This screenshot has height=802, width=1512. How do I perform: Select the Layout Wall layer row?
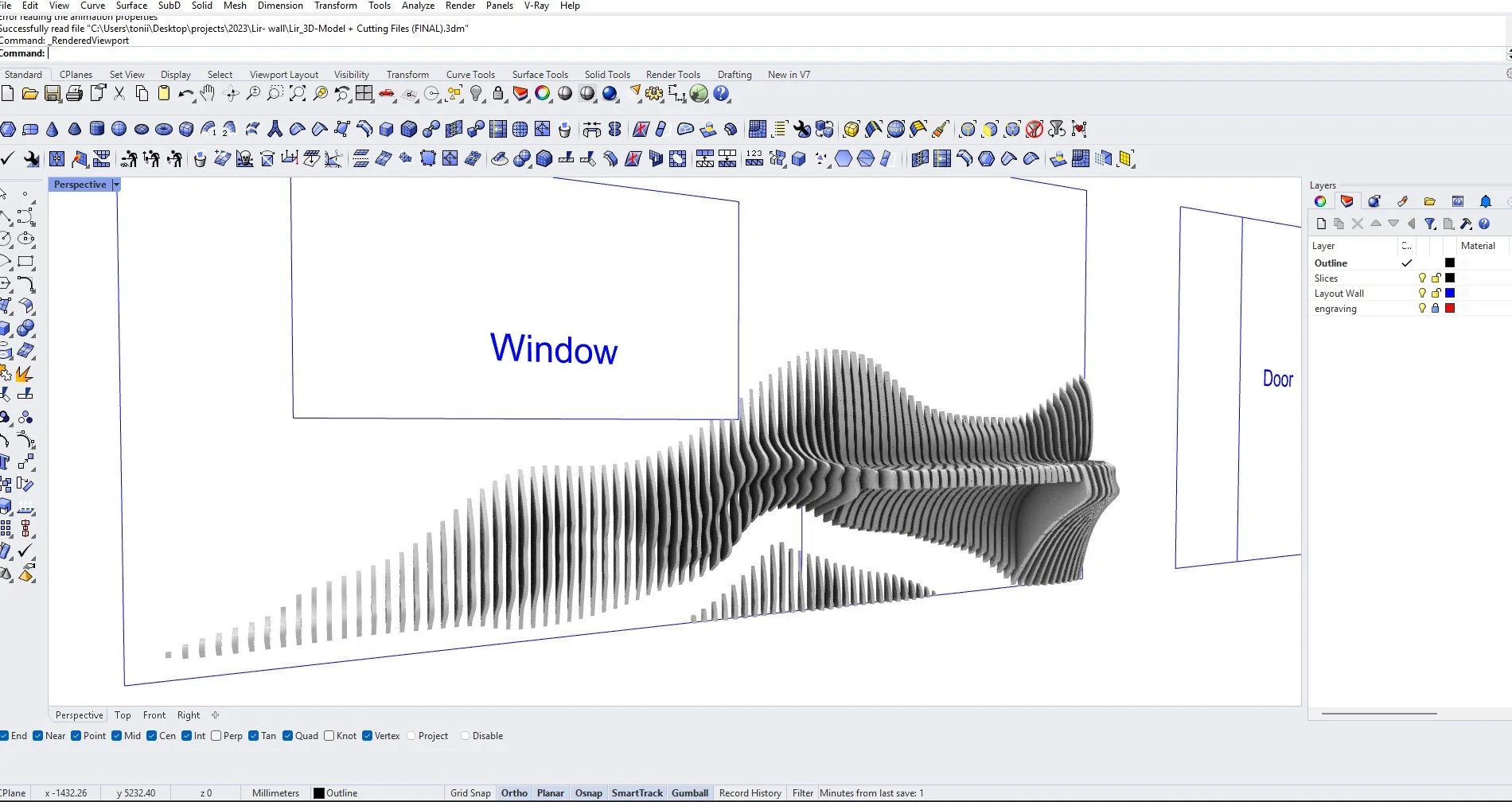pyautogui.click(x=1409, y=294)
